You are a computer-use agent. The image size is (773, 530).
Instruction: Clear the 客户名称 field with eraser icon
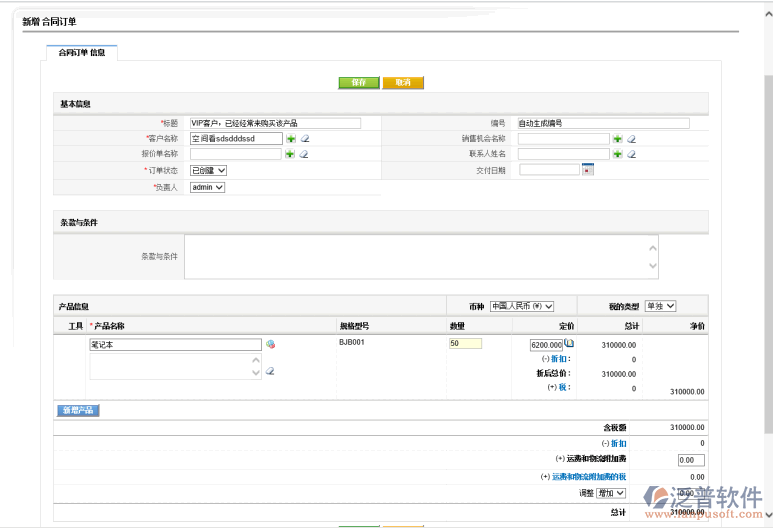click(304, 139)
